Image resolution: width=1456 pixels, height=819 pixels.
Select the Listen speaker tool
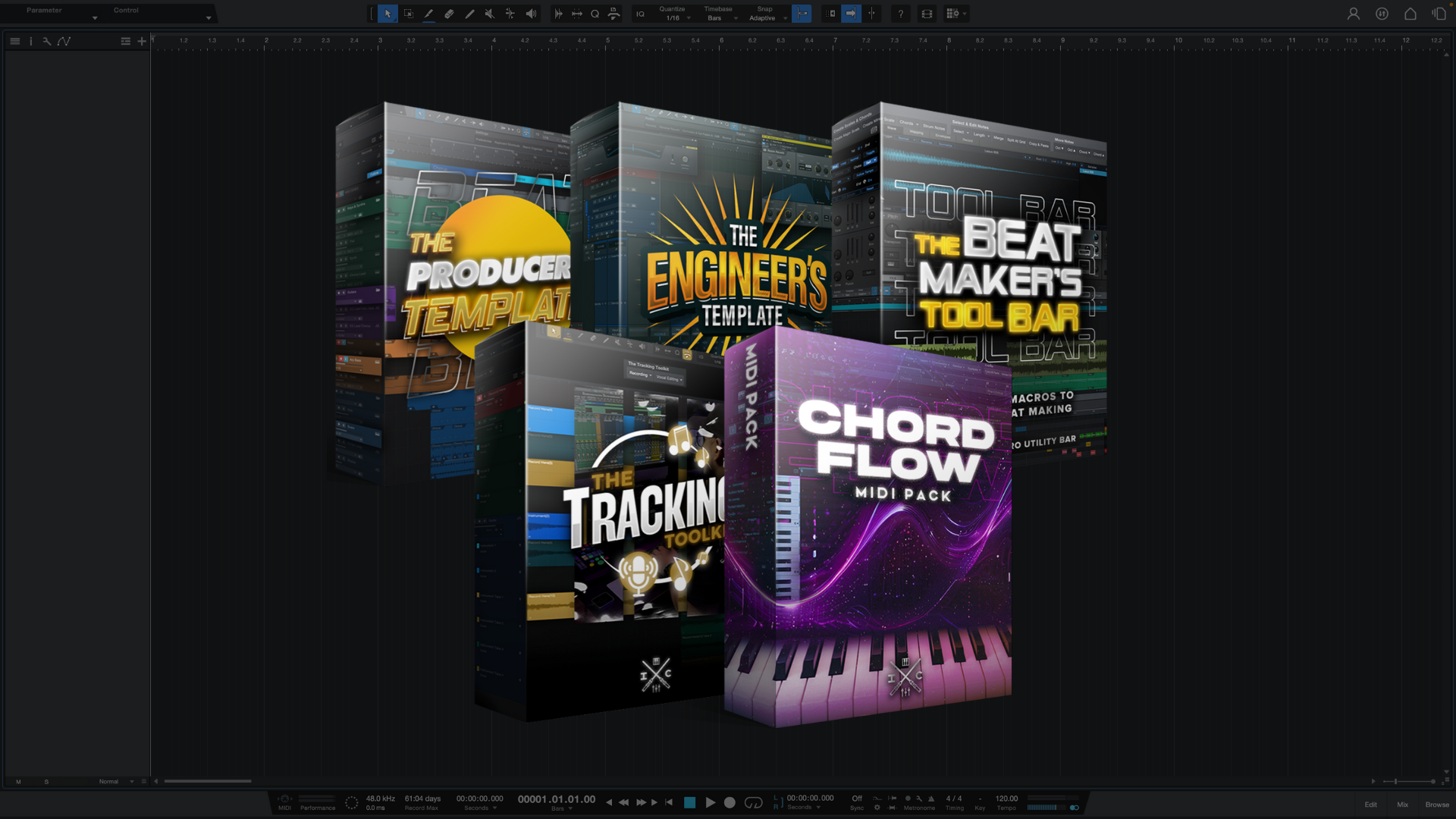point(531,14)
